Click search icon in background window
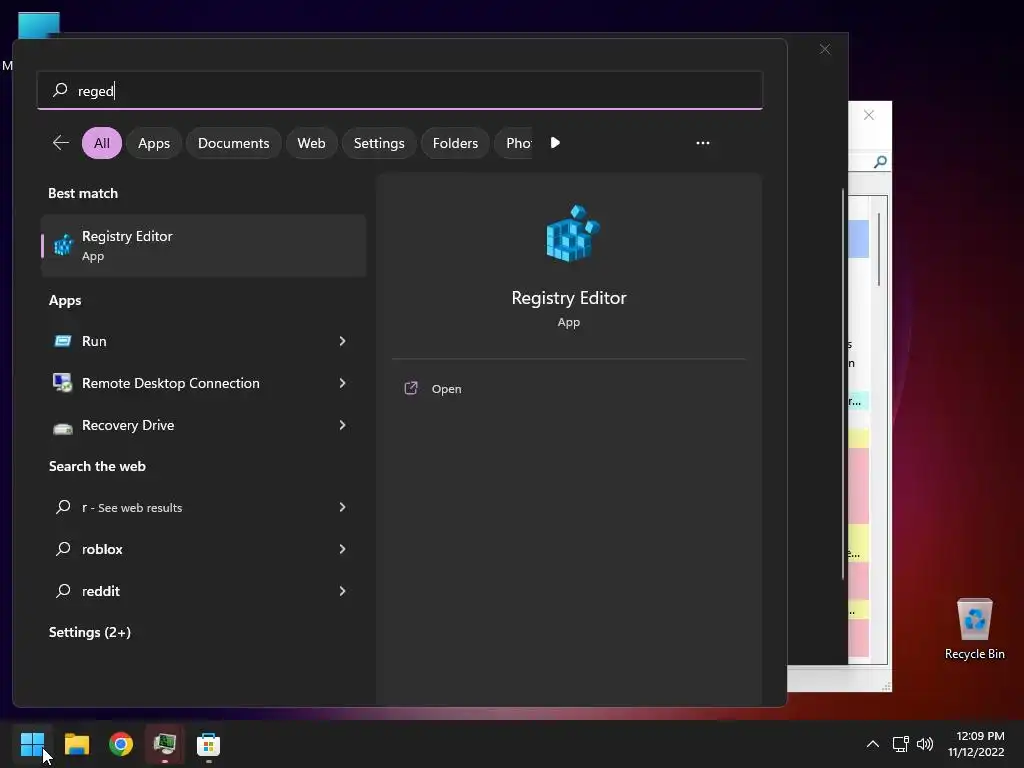The width and height of the screenshot is (1024, 768). (880, 161)
